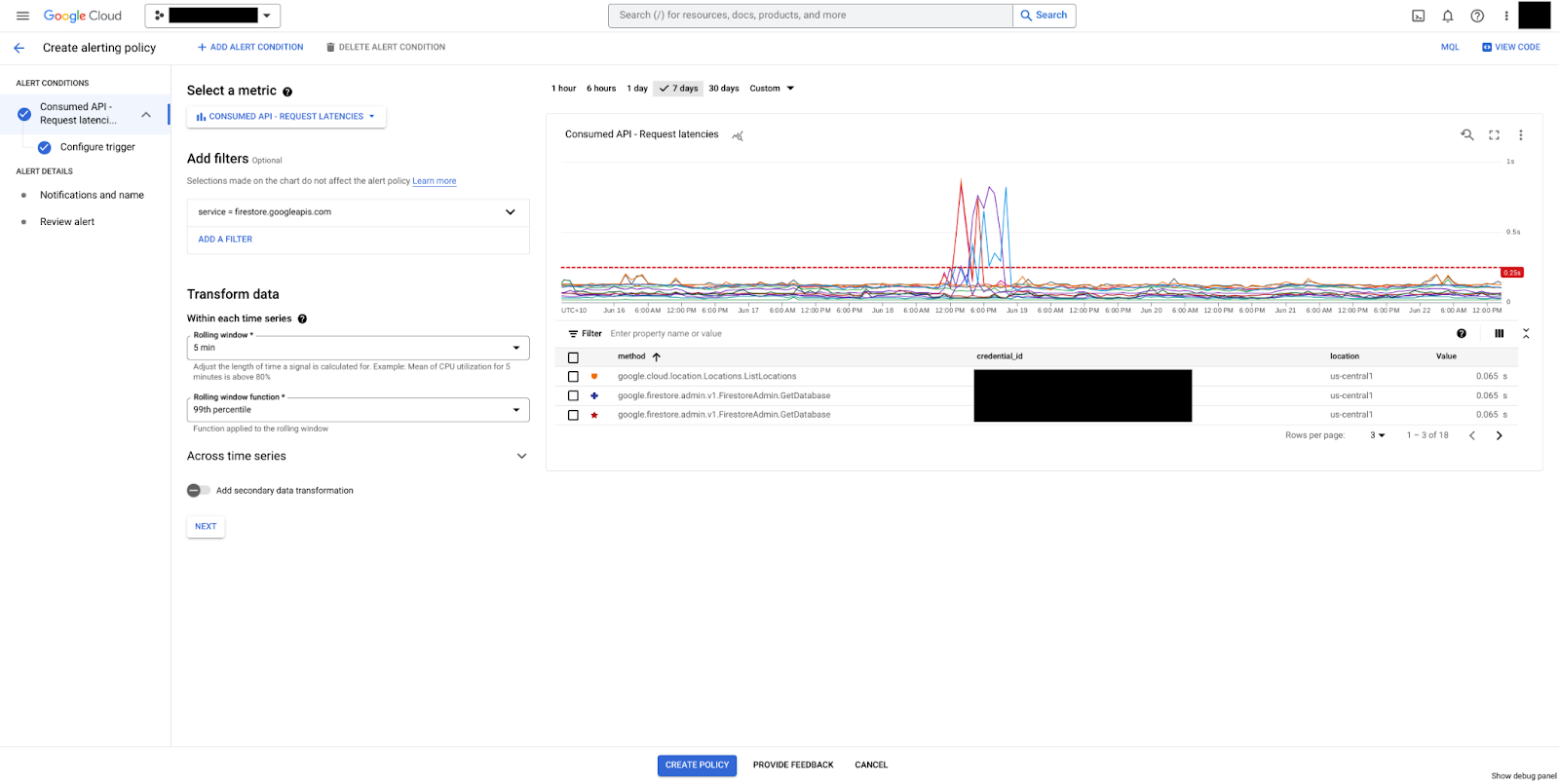Open the notifications bell
Image resolution: width=1559 pixels, height=784 pixels.
[x=1448, y=16]
